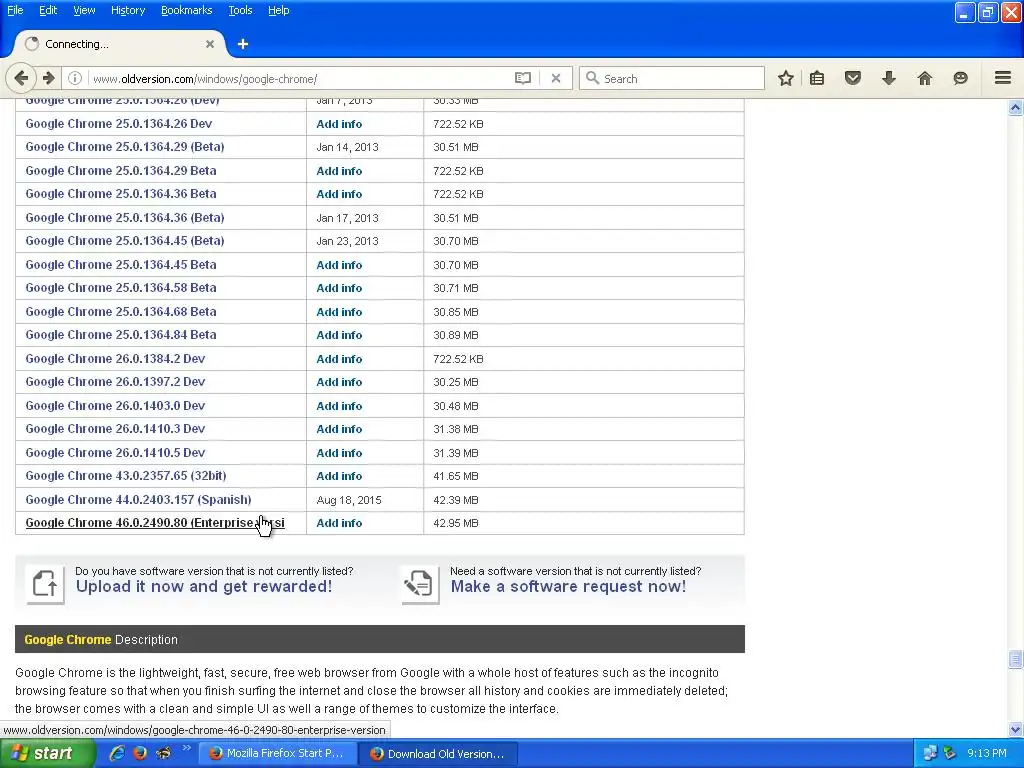1024x768 pixels.
Task: Open the View menu
Action: pos(84,10)
